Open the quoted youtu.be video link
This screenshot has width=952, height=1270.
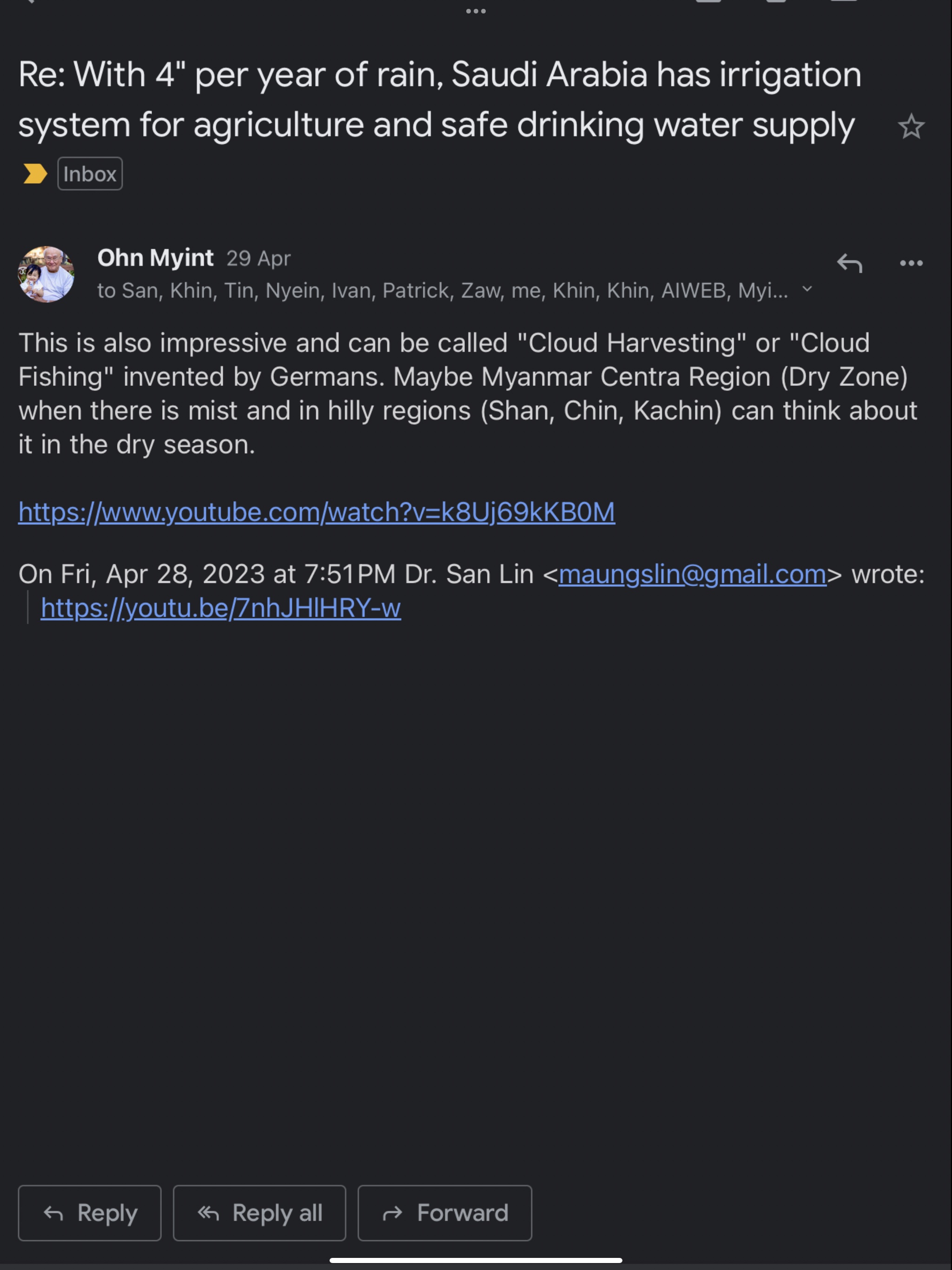click(x=220, y=608)
